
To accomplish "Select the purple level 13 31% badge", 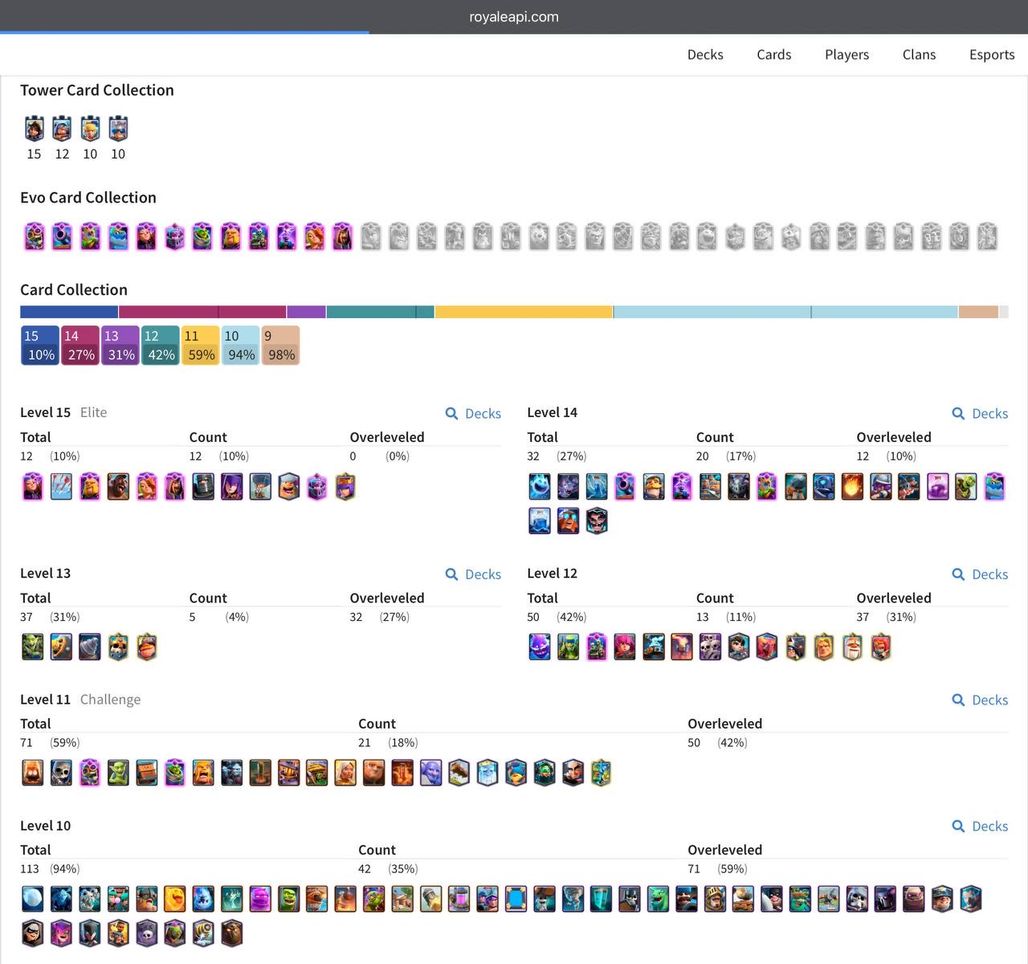I will coord(121,345).
